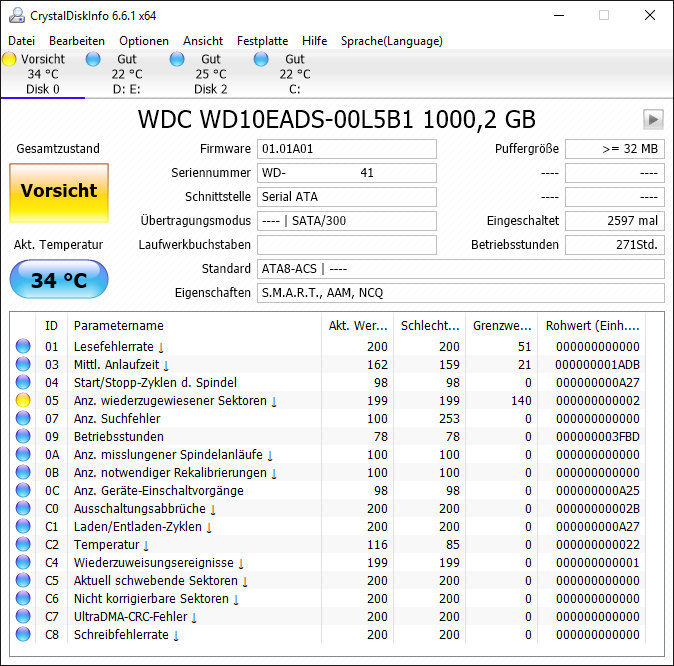Click raw value 000000003FBD of Betriebsstunden

pyautogui.click(x=597, y=437)
